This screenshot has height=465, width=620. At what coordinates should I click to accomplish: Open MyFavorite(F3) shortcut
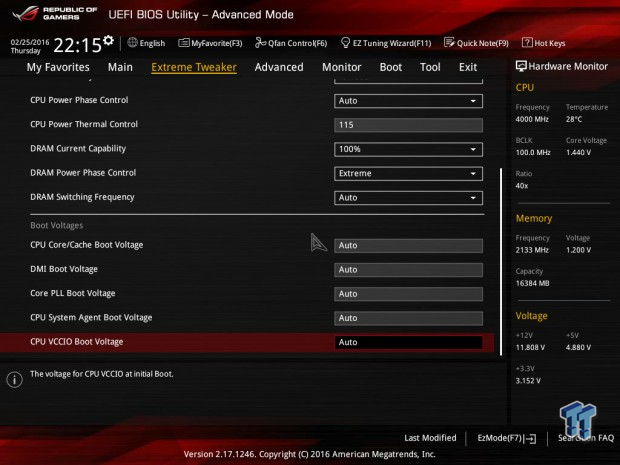[x=210, y=43]
